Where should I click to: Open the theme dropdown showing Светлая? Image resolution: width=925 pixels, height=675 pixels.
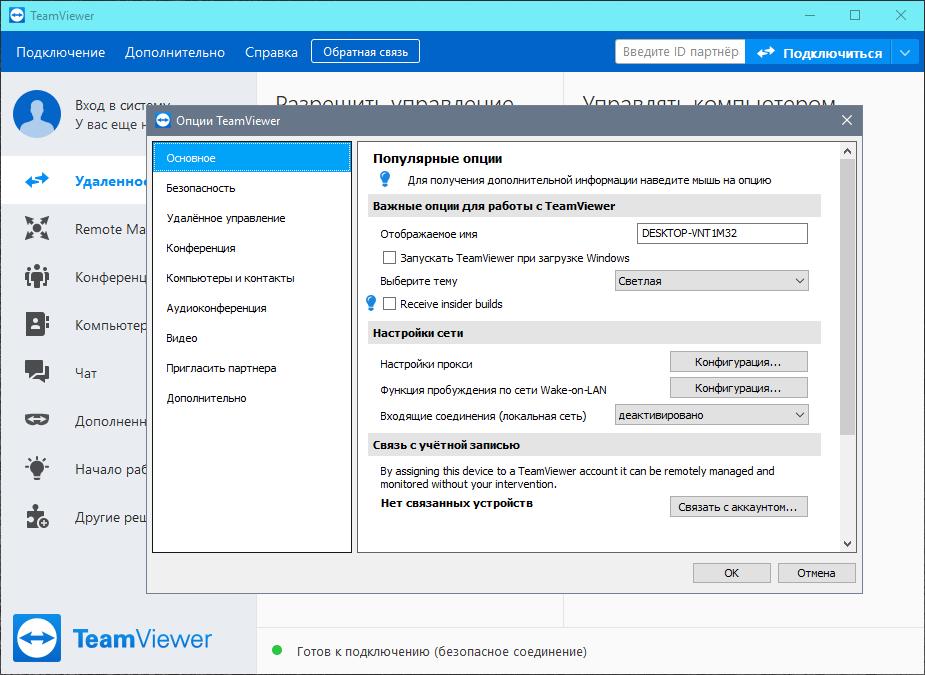pos(711,281)
